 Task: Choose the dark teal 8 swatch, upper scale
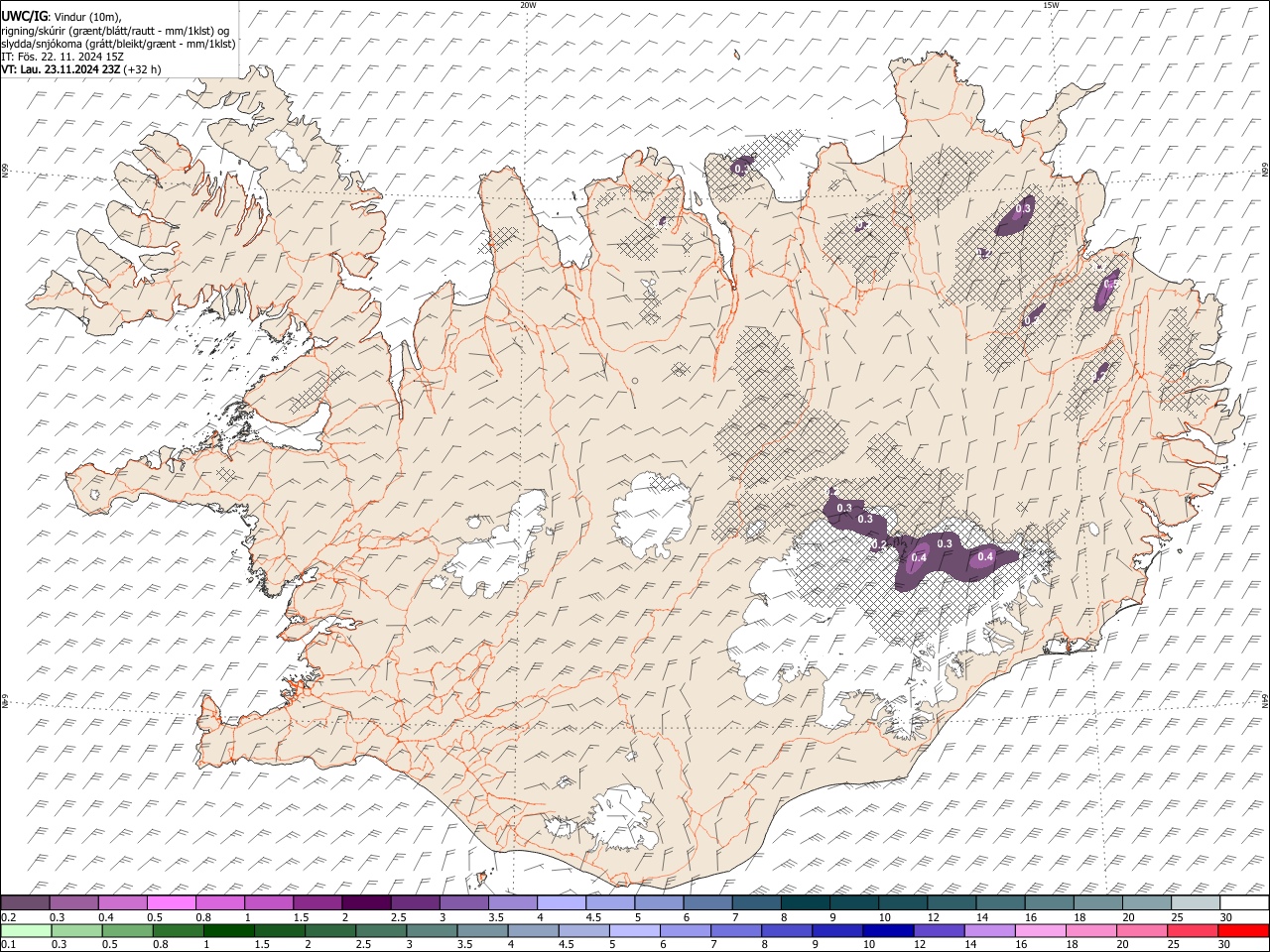pos(805,903)
